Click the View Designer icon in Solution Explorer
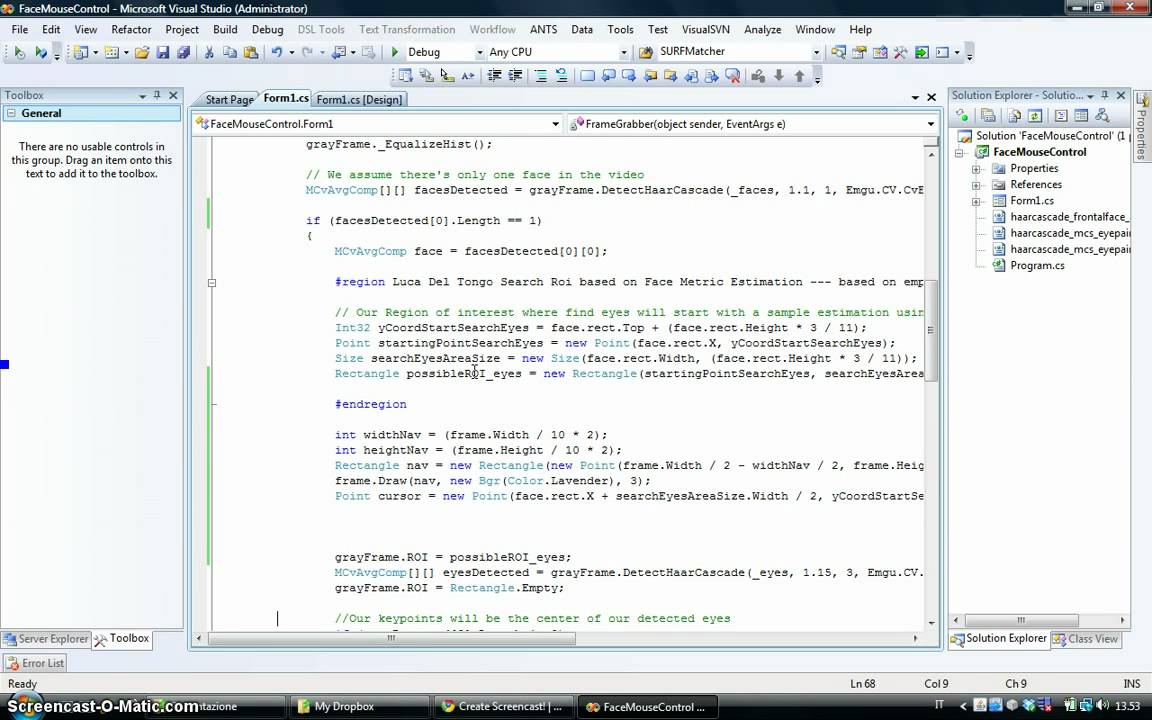 coord(1081,115)
